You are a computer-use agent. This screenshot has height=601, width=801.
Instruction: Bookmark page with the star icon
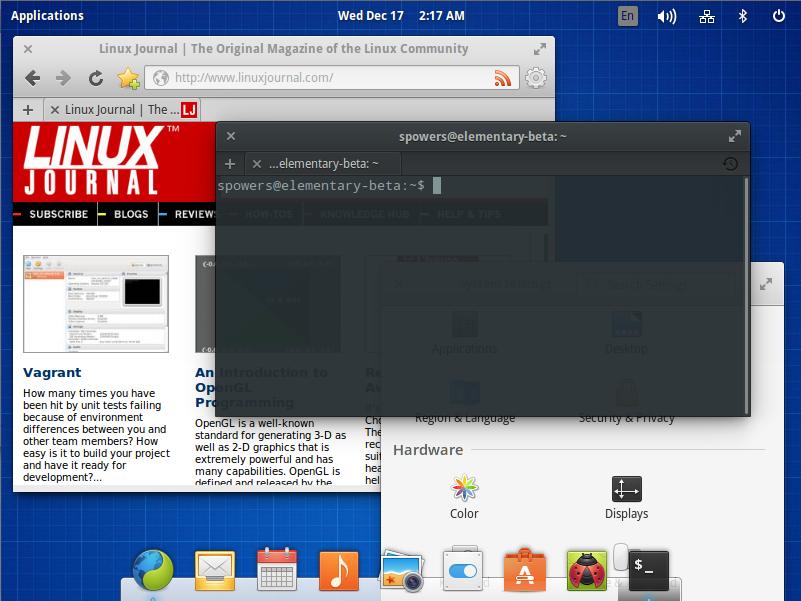[128, 78]
